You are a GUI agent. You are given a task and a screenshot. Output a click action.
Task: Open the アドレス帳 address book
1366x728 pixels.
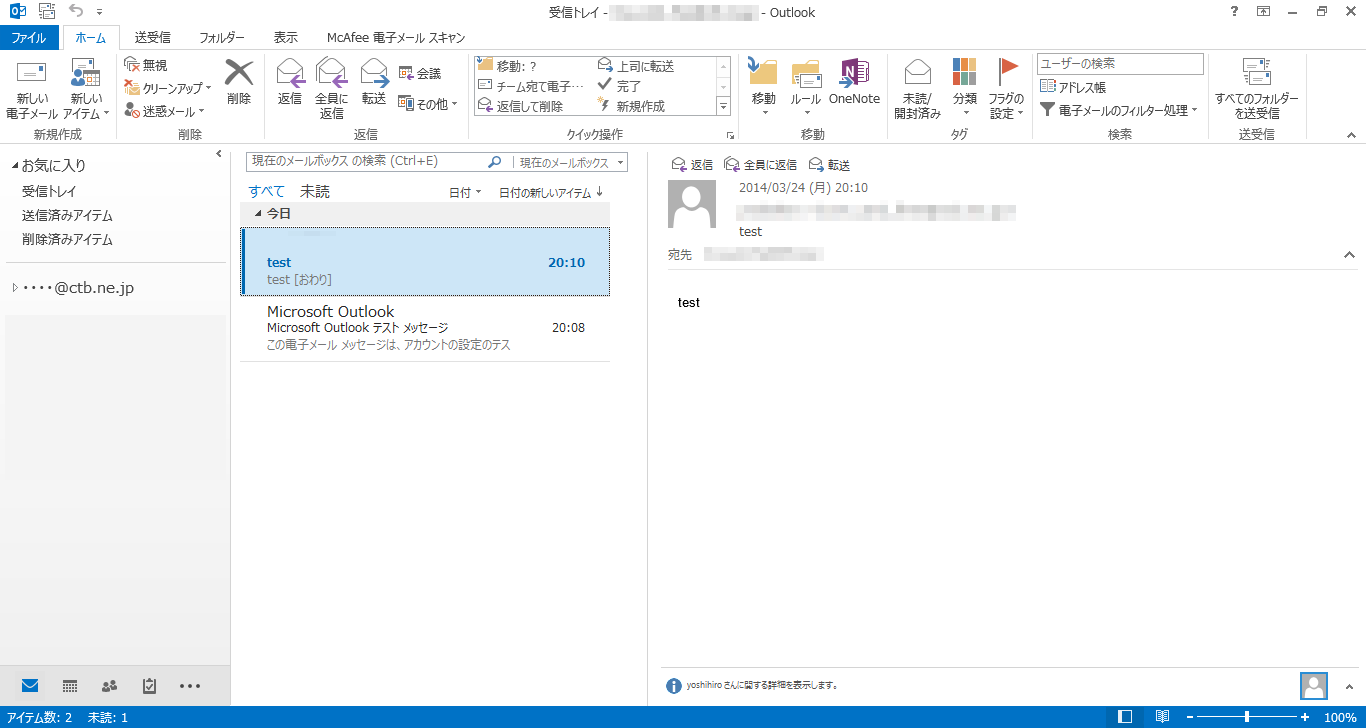tap(1073, 87)
